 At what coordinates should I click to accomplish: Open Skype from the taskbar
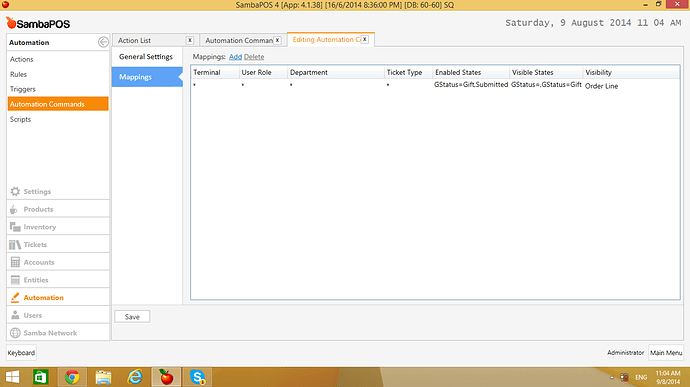(x=198, y=377)
